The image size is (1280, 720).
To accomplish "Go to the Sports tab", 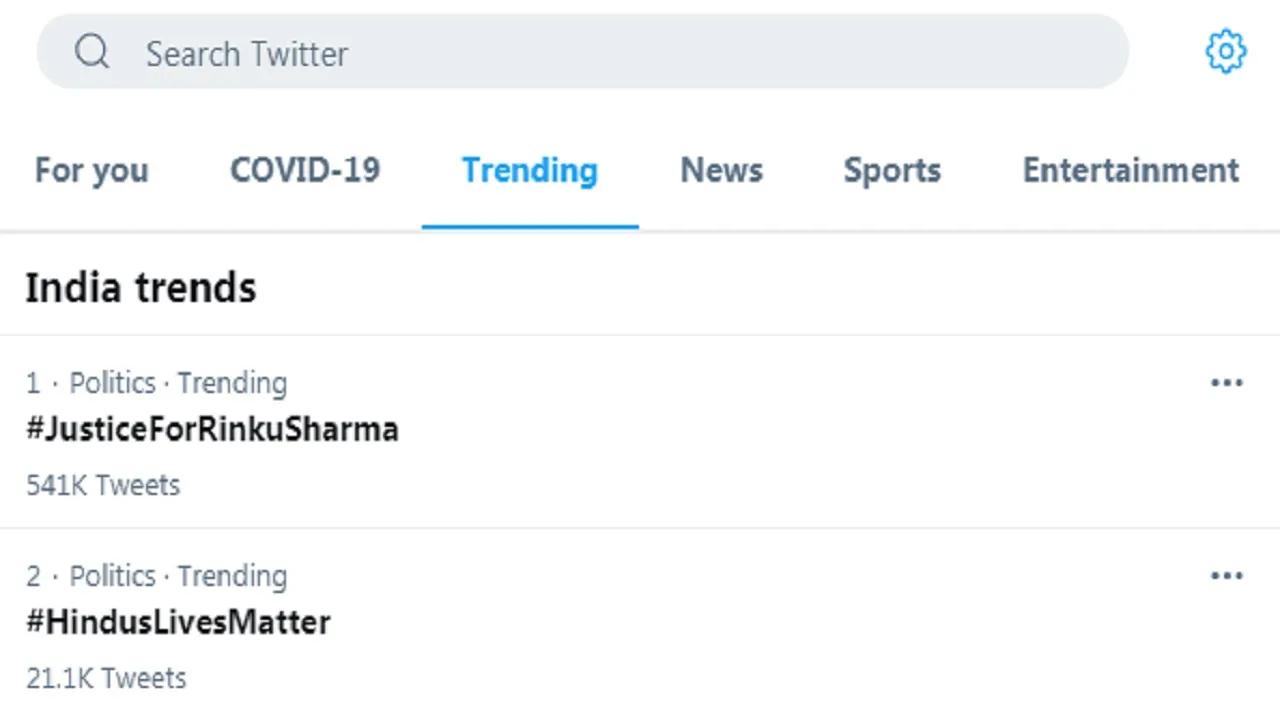I will 892,171.
